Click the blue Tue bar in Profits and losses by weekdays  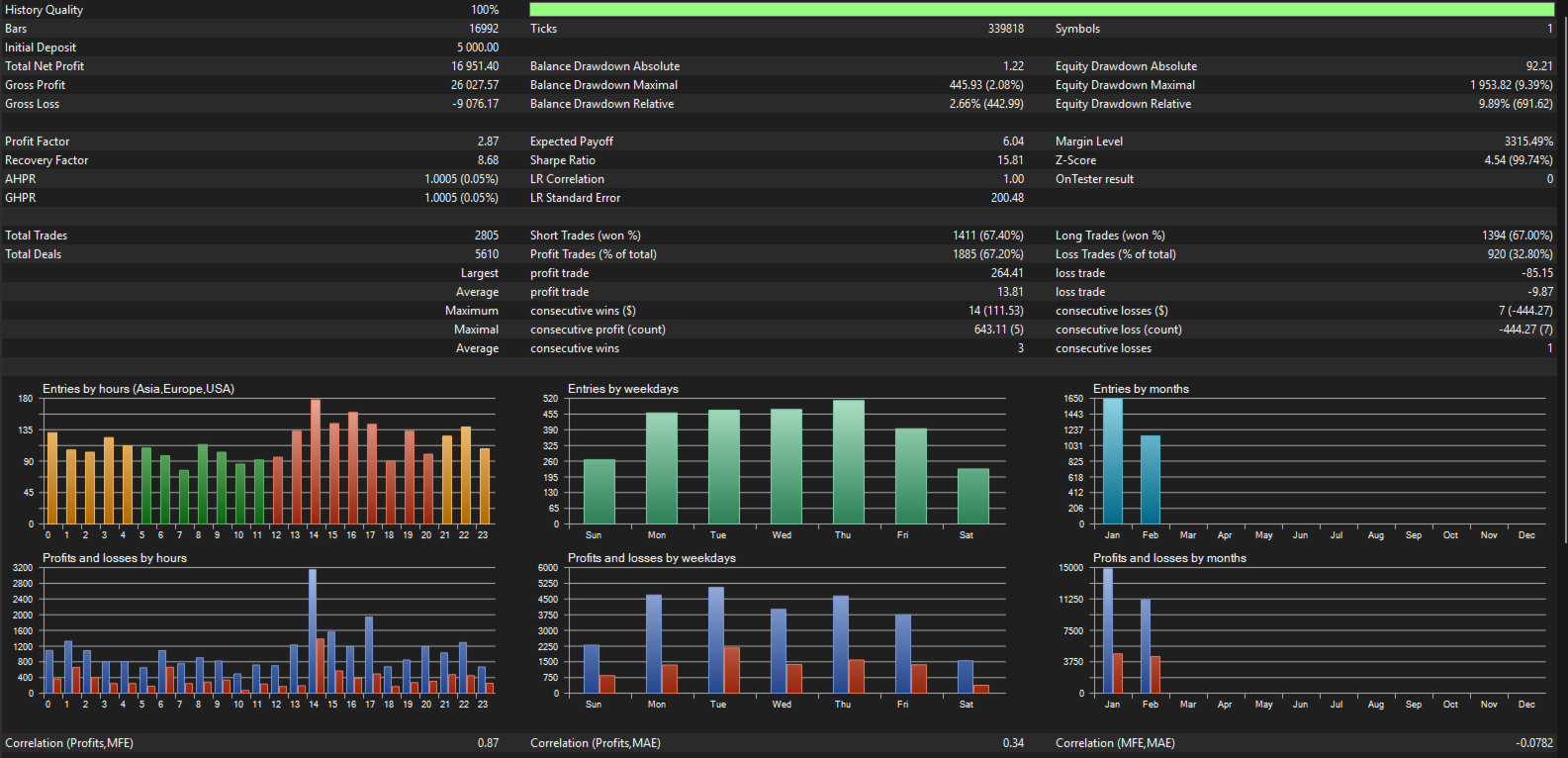click(715, 639)
